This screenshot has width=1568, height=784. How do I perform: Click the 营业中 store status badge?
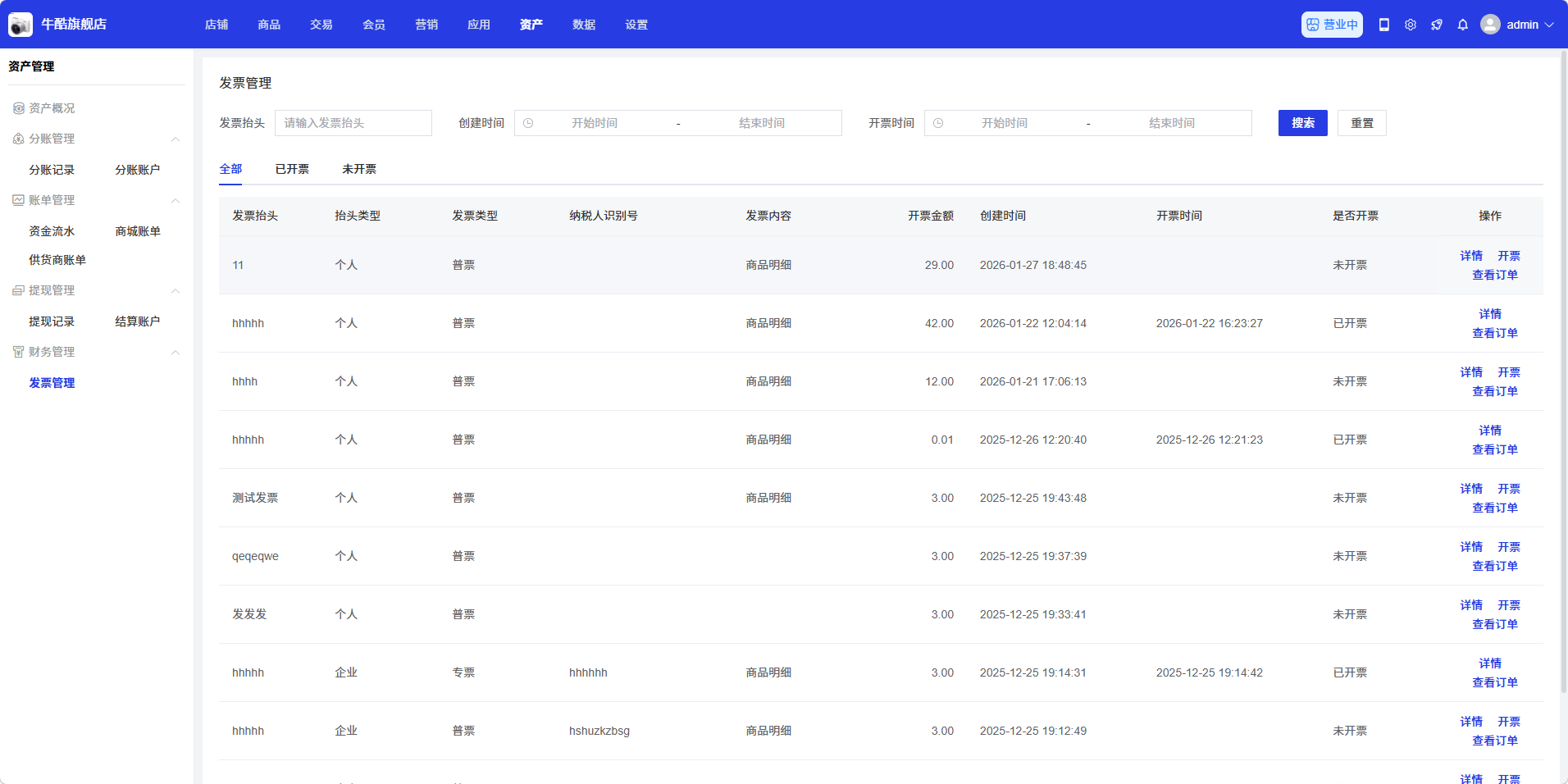pyautogui.click(x=1331, y=25)
